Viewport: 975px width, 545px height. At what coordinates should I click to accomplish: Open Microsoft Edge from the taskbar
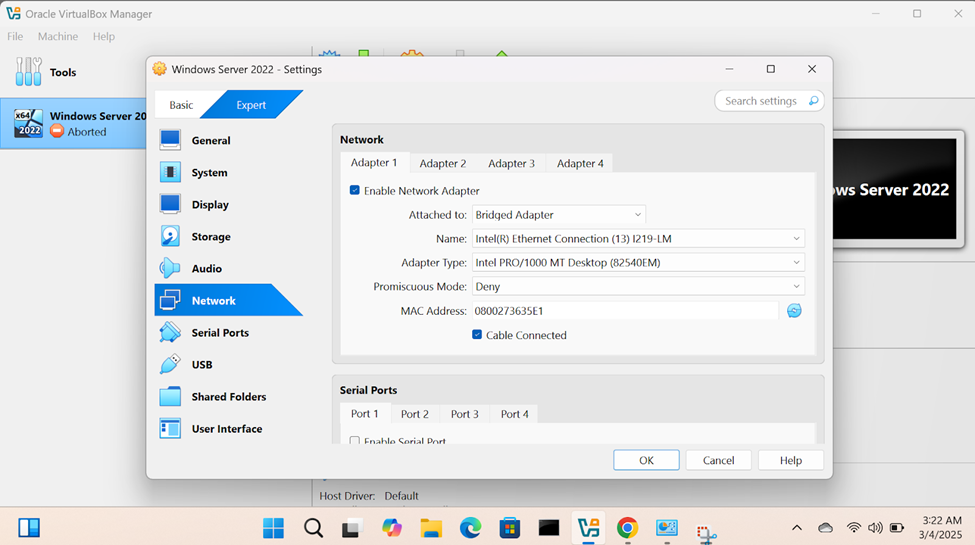point(470,528)
